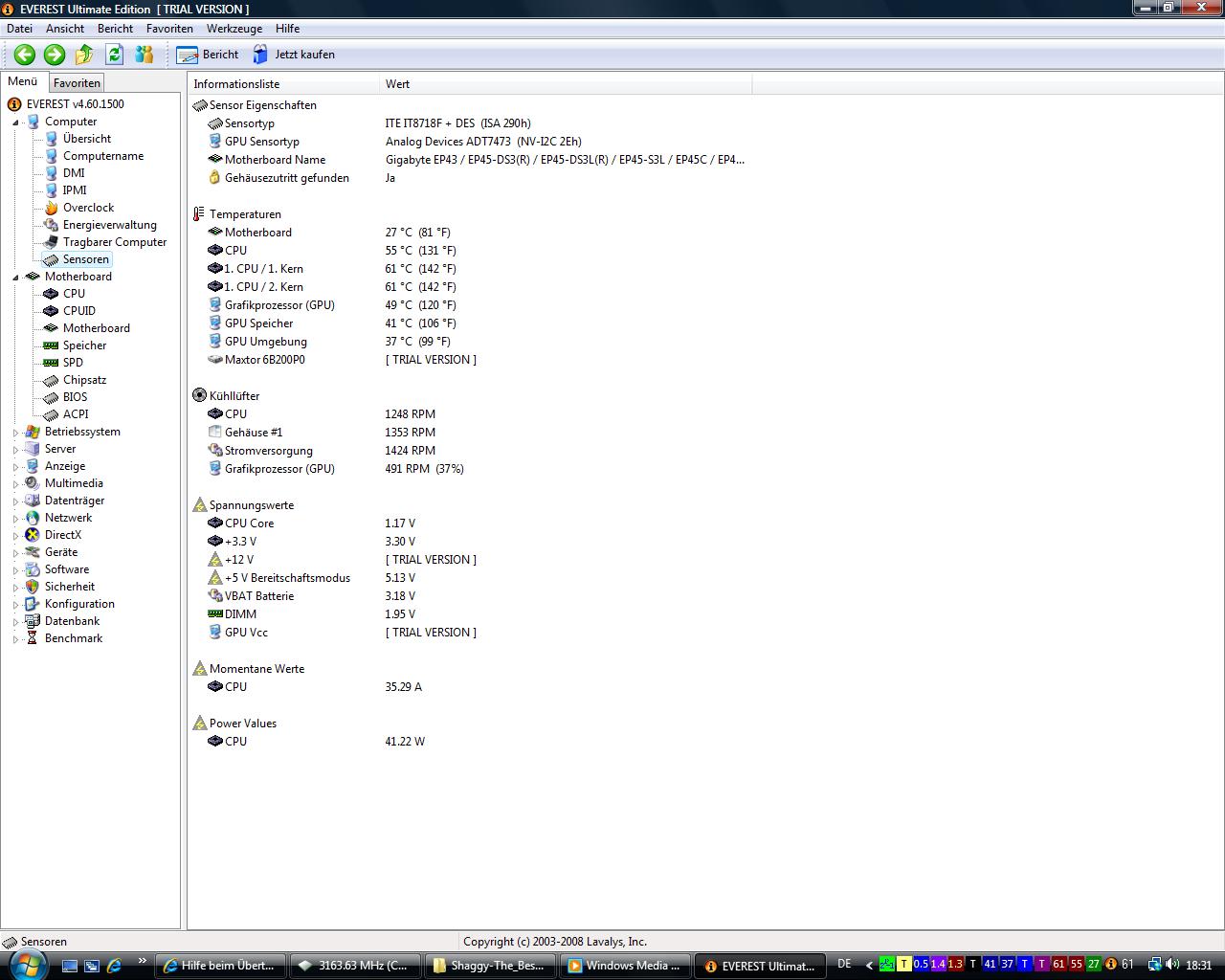Image resolution: width=1225 pixels, height=980 pixels.
Task: Click the Sicherheit shield icon
Action: pyautogui.click(x=33, y=587)
